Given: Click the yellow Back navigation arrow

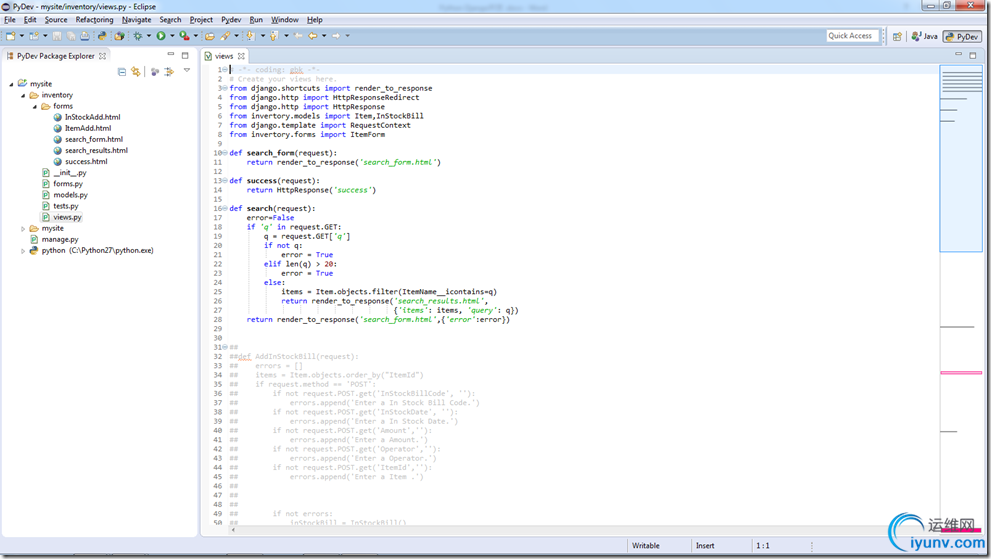Looking at the screenshot, I should coord(312,36).
